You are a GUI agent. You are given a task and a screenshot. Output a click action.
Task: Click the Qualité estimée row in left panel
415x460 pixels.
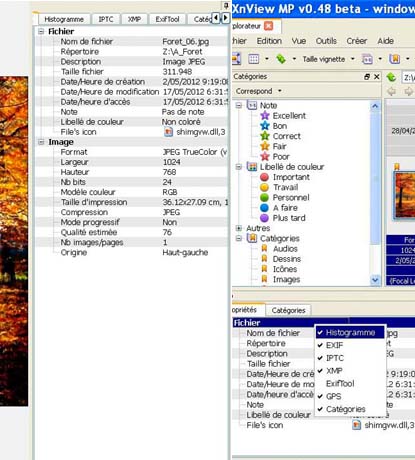pos(132,232)
